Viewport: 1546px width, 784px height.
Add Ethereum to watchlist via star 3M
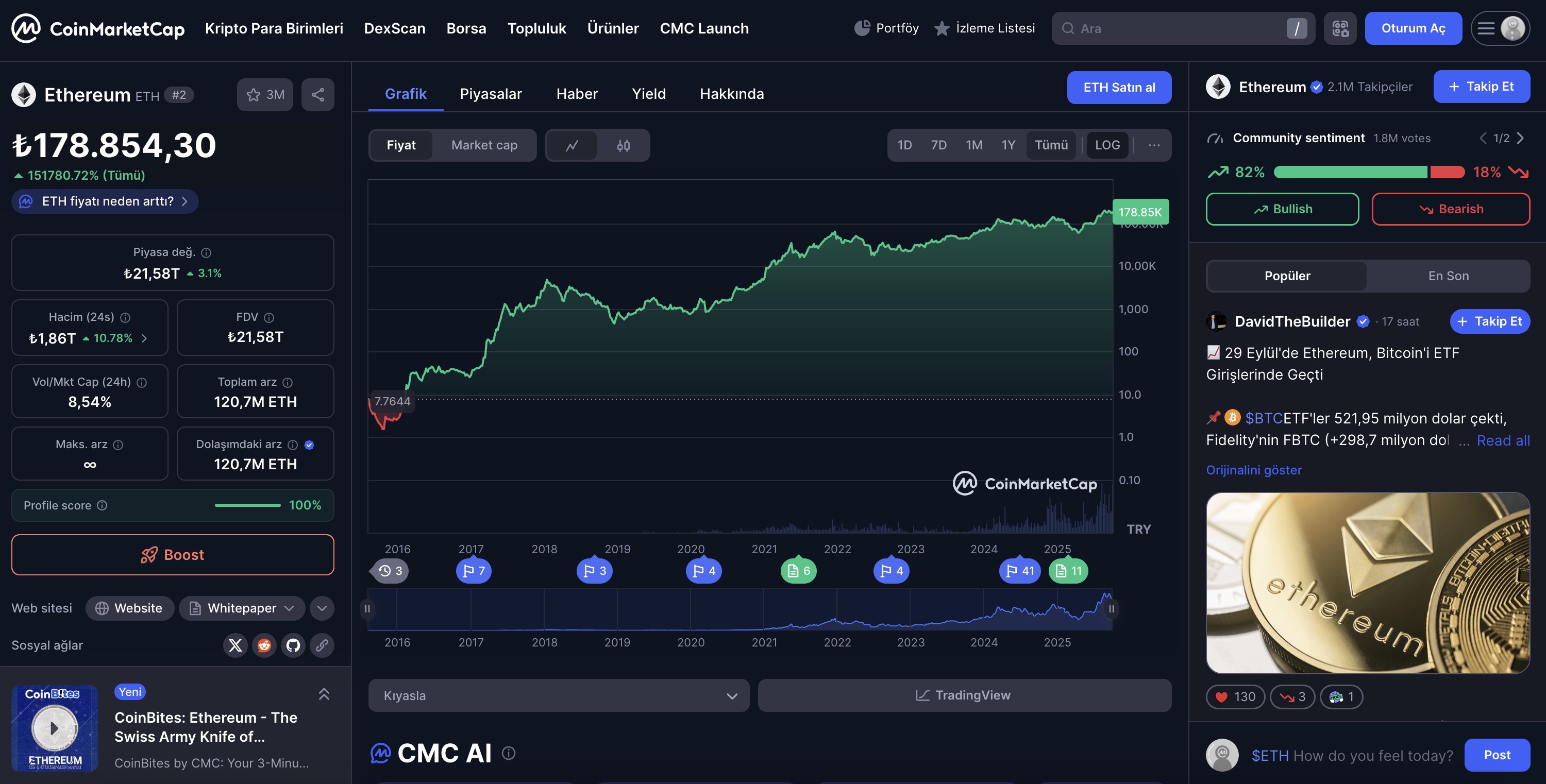[265, 95]
